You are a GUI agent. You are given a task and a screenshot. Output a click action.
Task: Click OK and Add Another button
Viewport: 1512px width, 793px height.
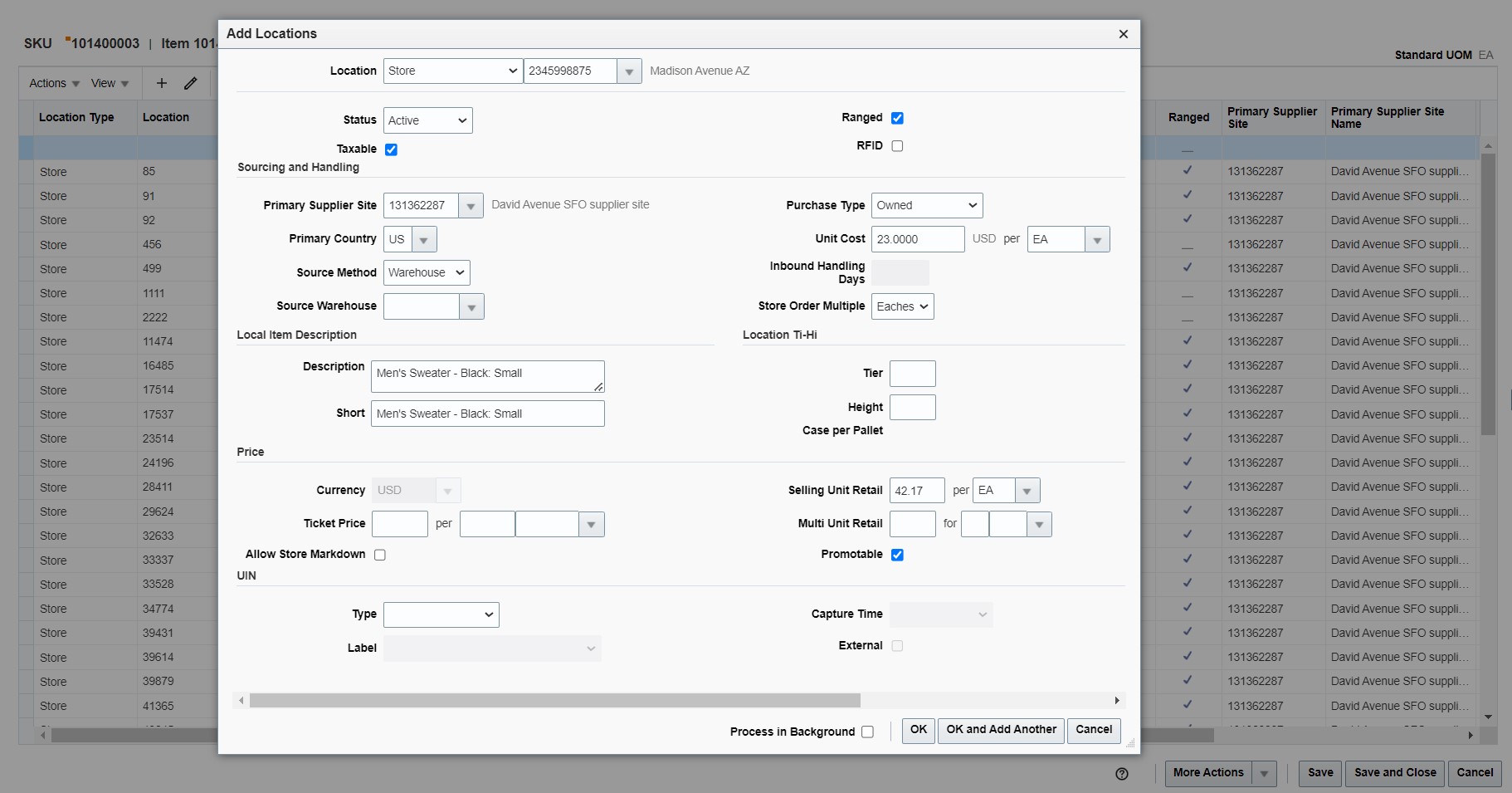[x=1002, y=730]
